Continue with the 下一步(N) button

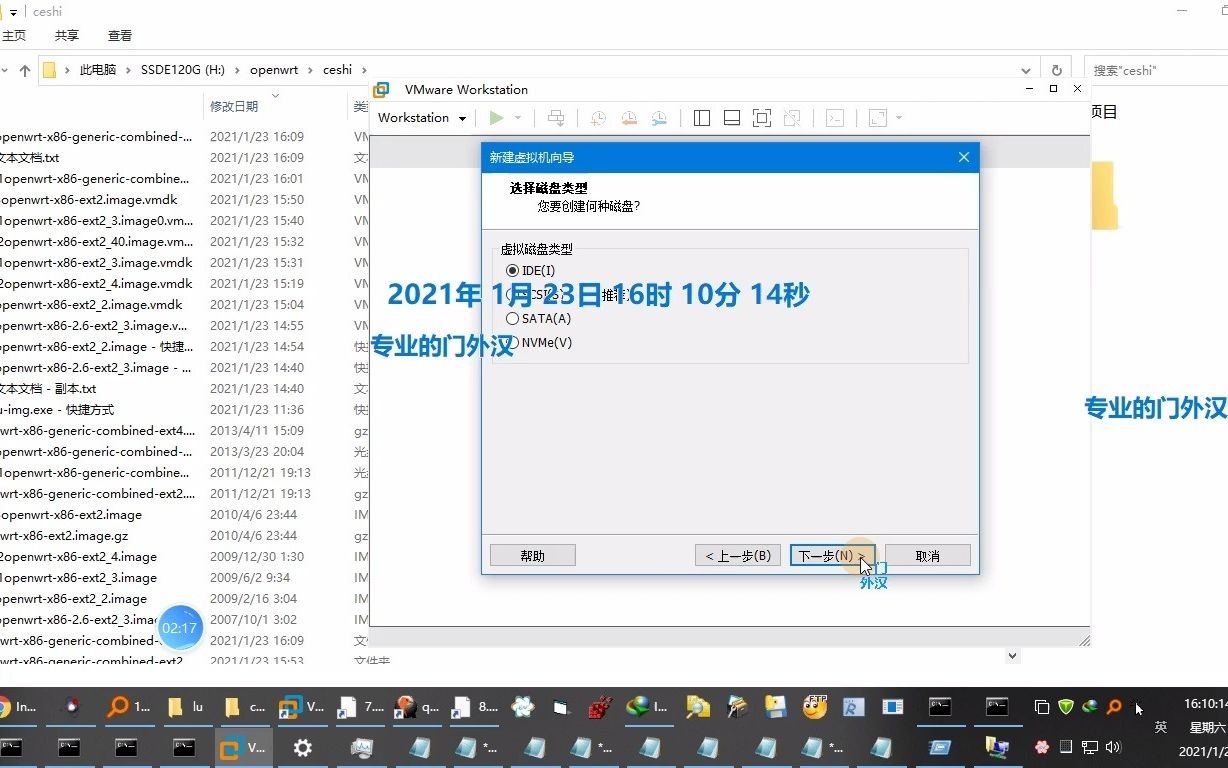(833, 556)
